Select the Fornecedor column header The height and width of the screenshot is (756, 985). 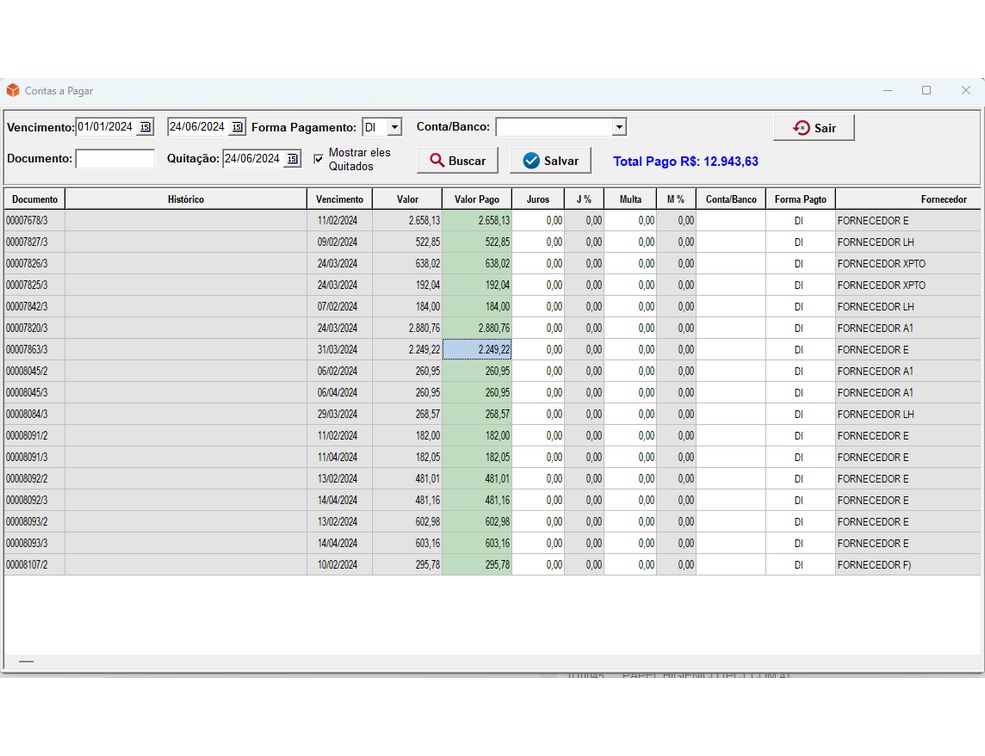(943, 200)
